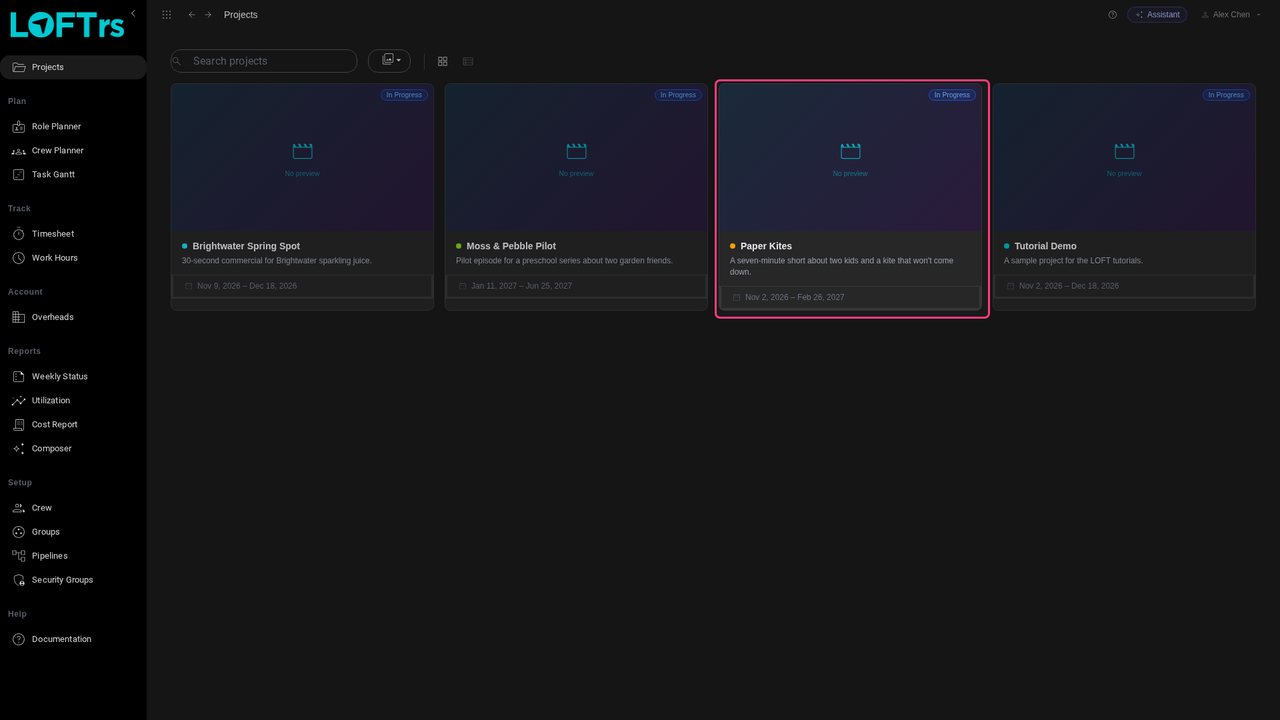
Task: Open the Overheads table icon
Action: tap(18, 317)
